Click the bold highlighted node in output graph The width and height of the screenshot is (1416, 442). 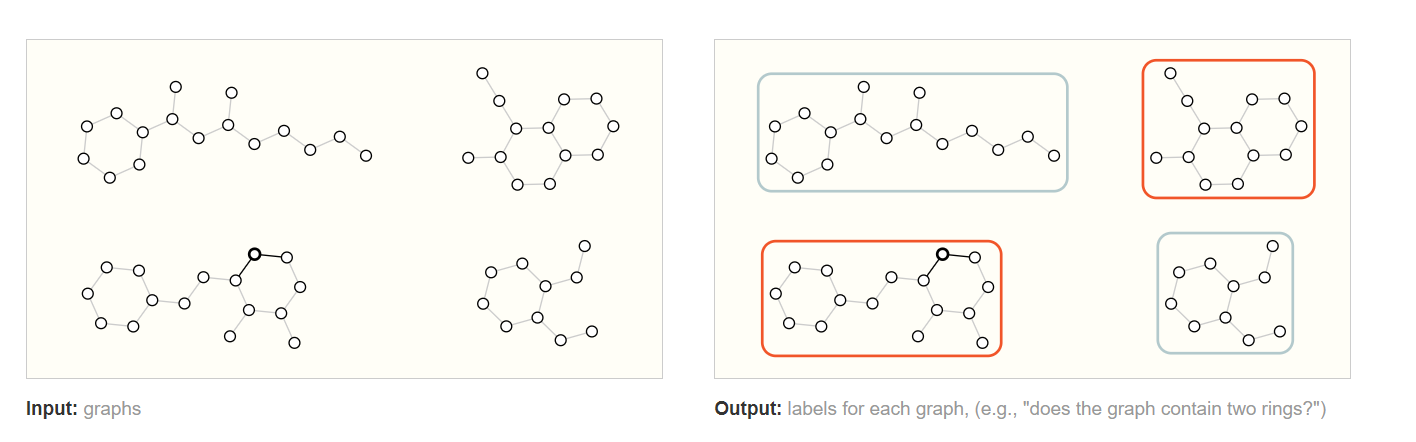click(942, 254)
